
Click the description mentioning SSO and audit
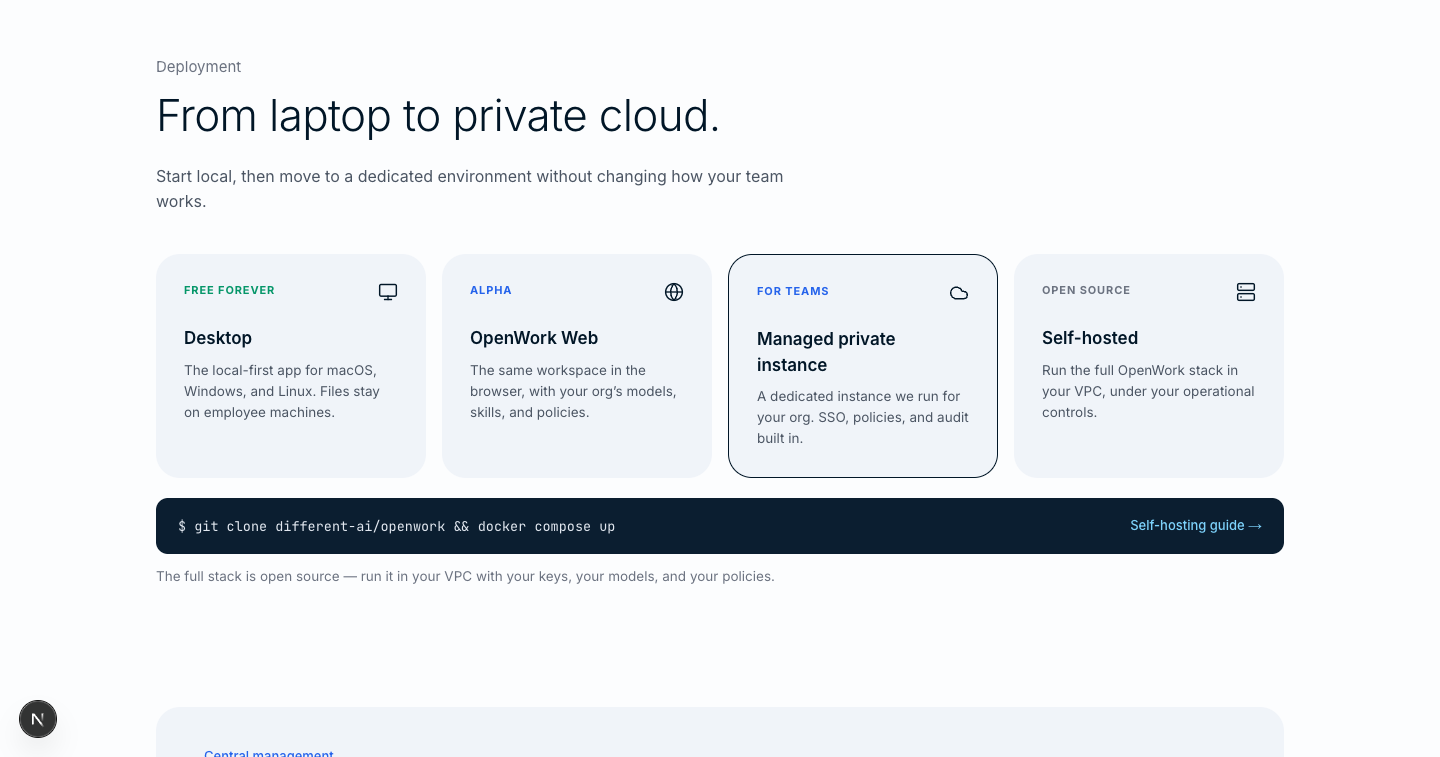863,417
